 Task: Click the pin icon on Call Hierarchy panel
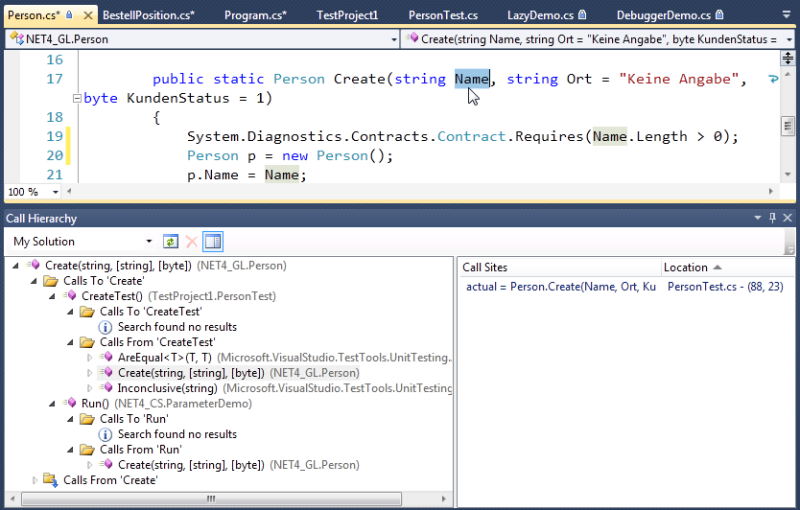coord(772,218)
